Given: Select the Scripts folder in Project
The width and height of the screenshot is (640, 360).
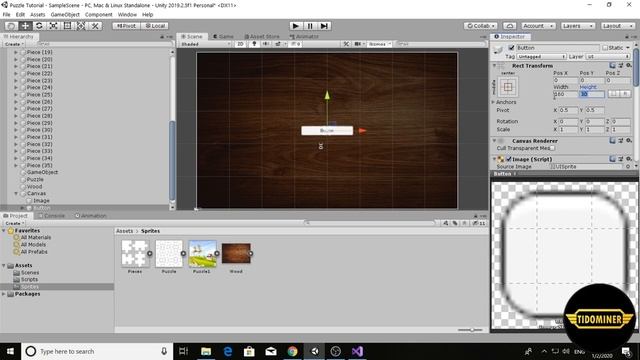Looking at the screenshot, I should (x=29, y=280).
